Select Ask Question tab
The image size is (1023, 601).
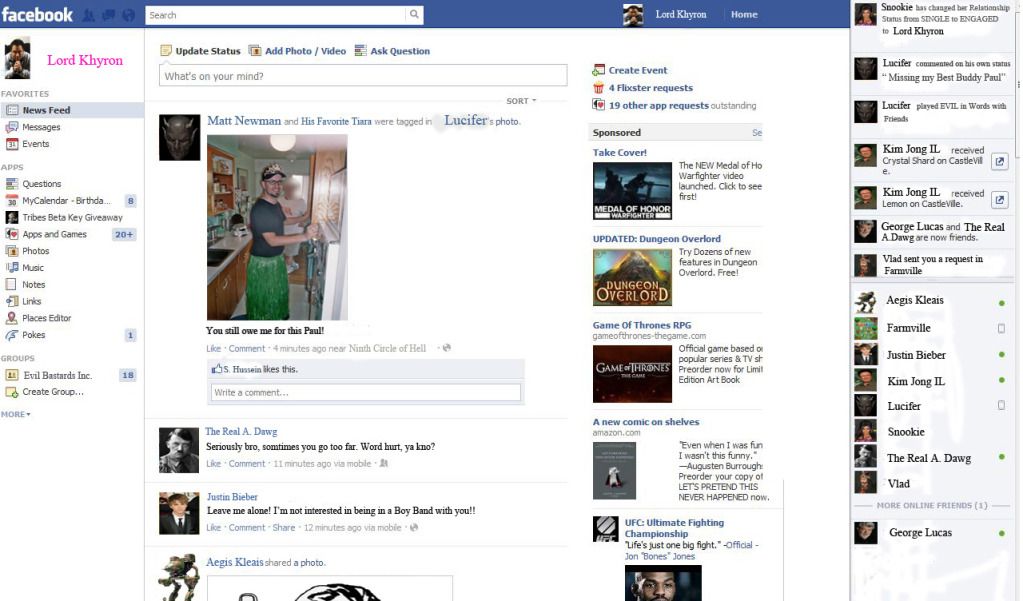[392, 51]
